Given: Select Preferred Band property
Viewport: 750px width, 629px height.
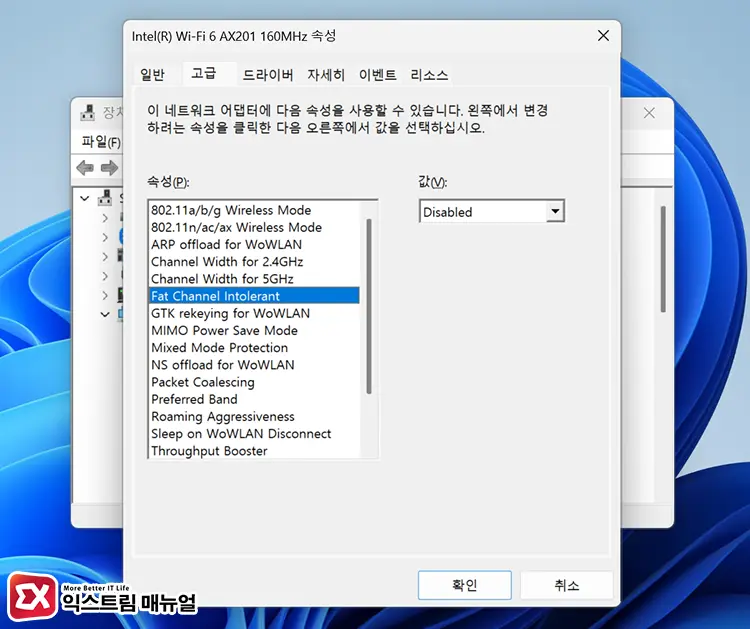Looking at the screenshot, I should tap(254, 399).
